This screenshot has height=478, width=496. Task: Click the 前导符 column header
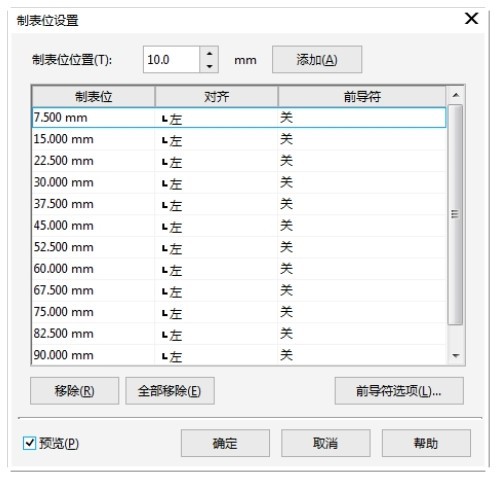[362, 97]
